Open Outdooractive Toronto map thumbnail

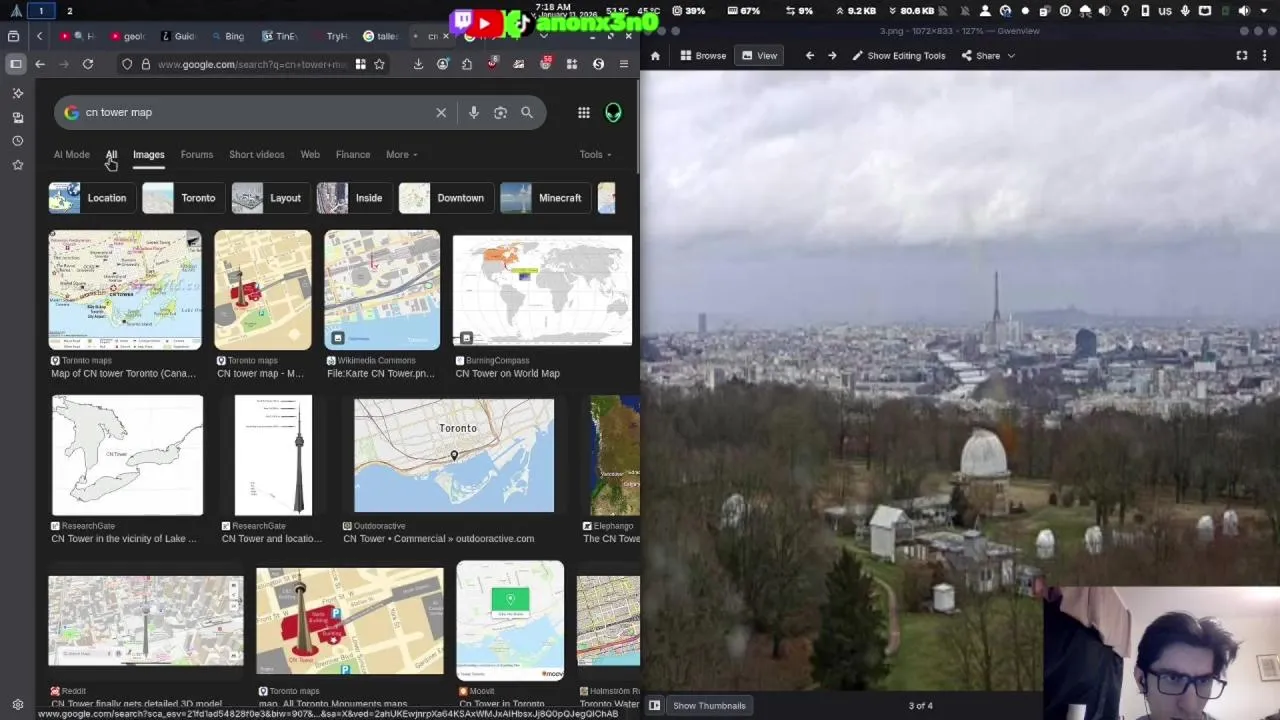pyautogui.click(x=454, y=455)
